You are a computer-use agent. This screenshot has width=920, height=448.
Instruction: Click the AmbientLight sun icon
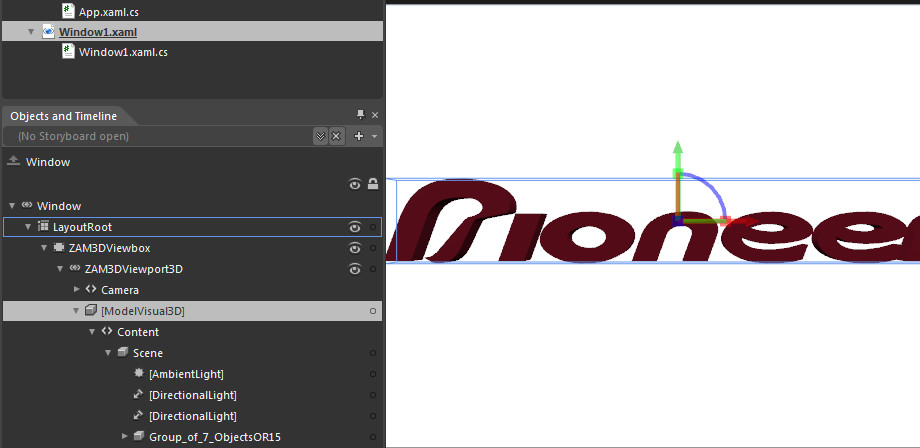coord(138,373)
